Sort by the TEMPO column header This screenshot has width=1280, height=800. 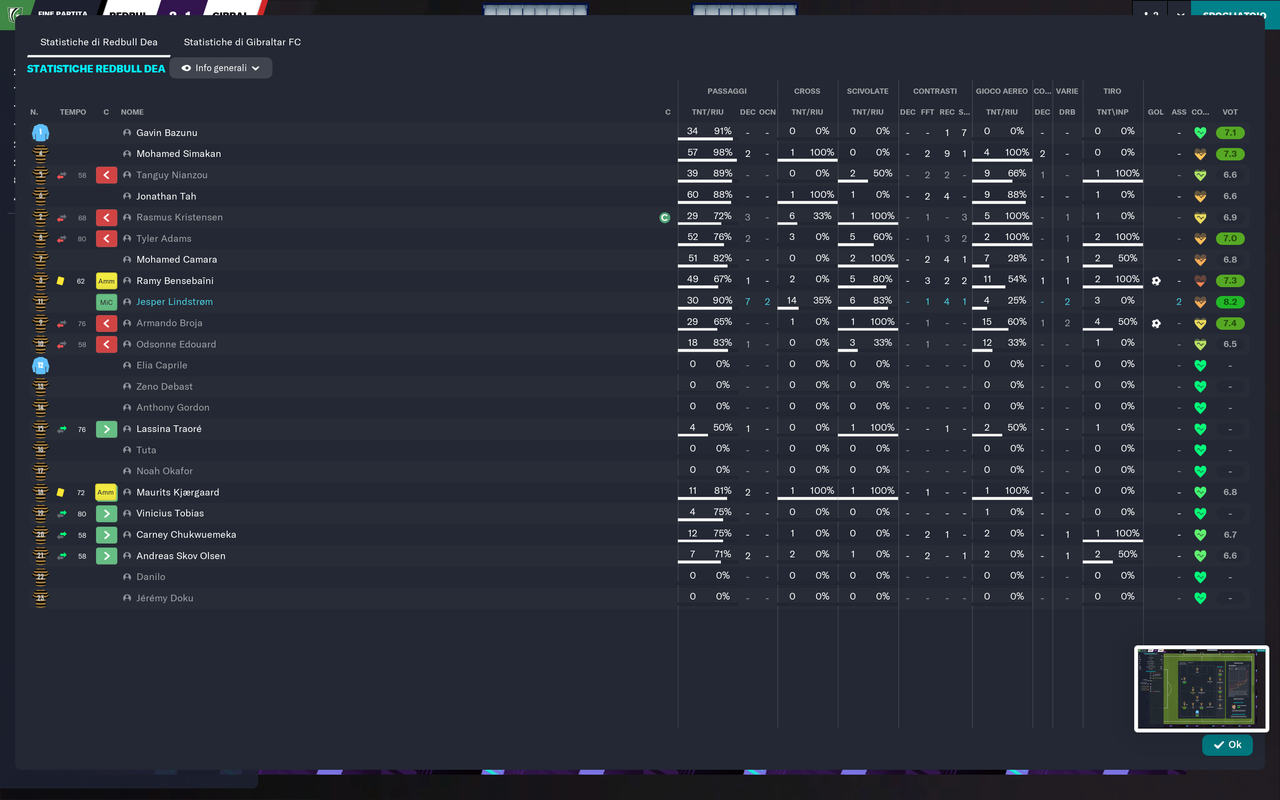pyautogui.click(x=73, y=112)
